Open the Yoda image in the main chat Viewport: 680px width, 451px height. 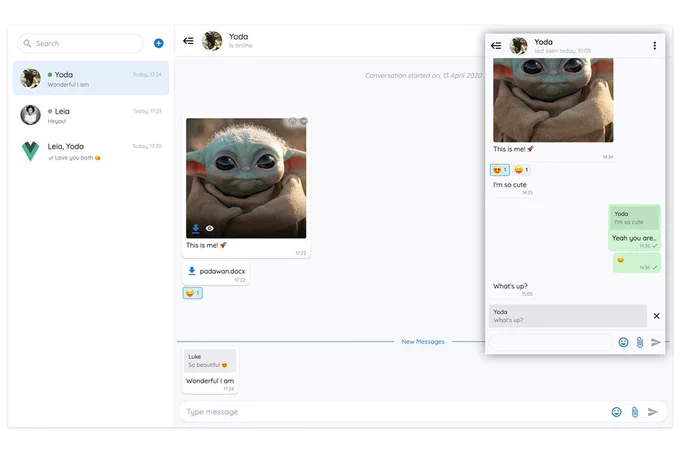click(x=246, y=178)
